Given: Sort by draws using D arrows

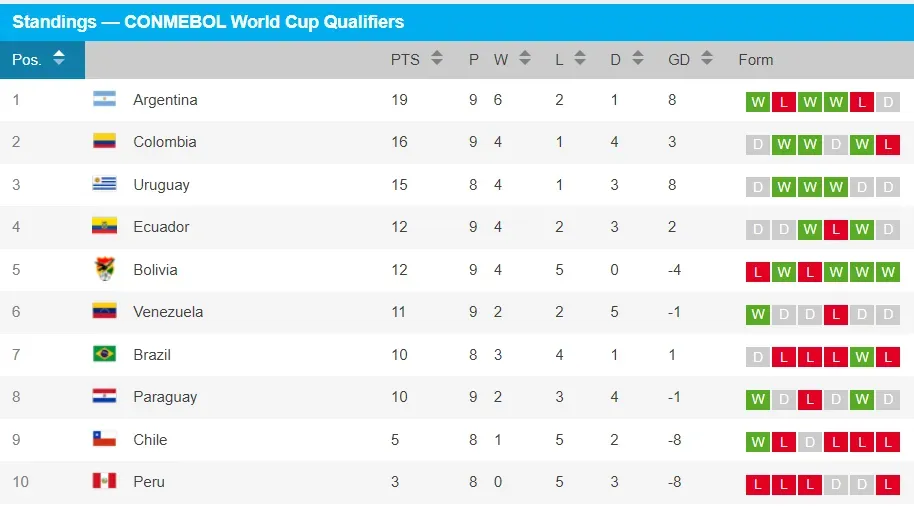Looking at the screenshot, I should pyautogui.click(x=638, y=58).
